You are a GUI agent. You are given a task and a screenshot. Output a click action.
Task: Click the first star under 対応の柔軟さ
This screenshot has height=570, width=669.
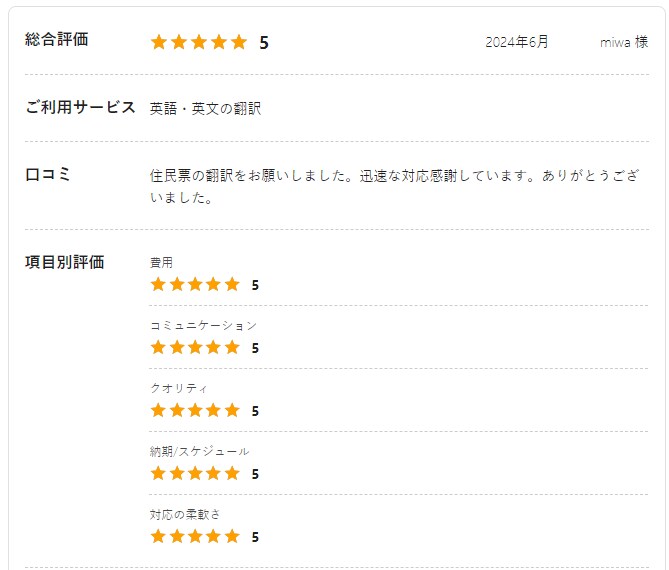pos(158,536)
